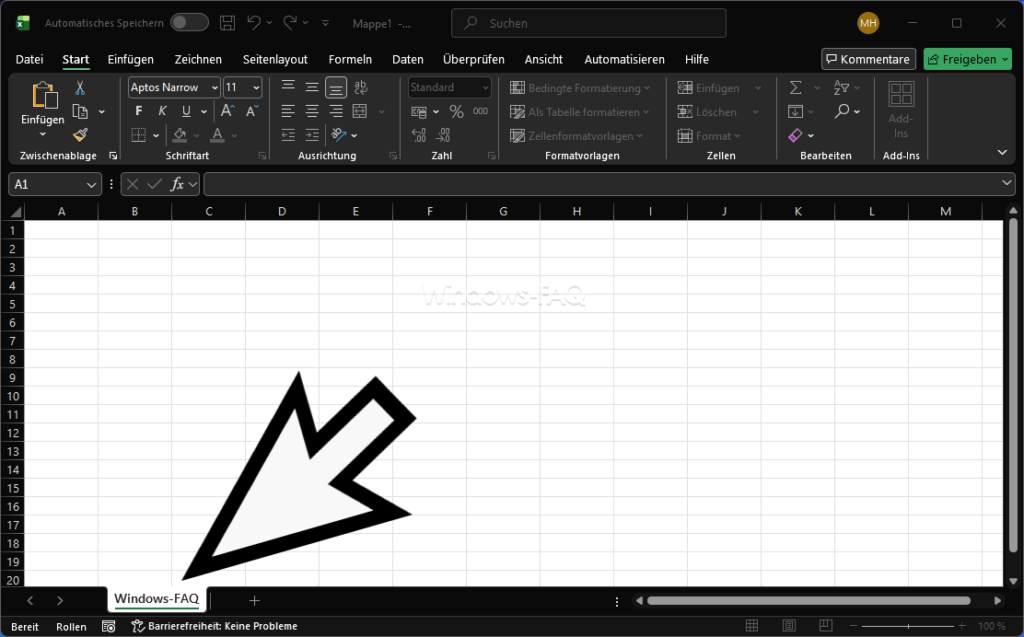Viewport: 1024px width, 637px height.
Task: Toggle underline U formatting
Action: coord(186,111)
